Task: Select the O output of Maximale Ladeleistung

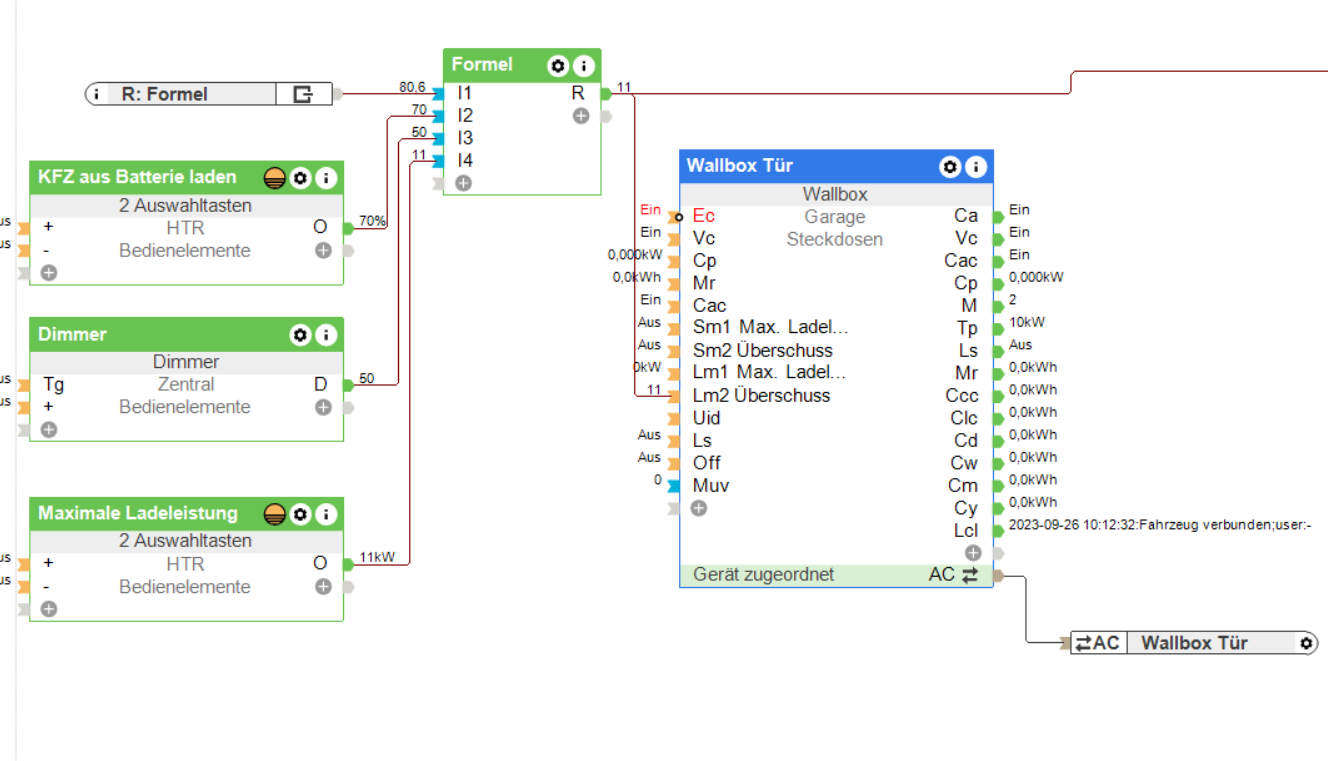Action: 320,563
